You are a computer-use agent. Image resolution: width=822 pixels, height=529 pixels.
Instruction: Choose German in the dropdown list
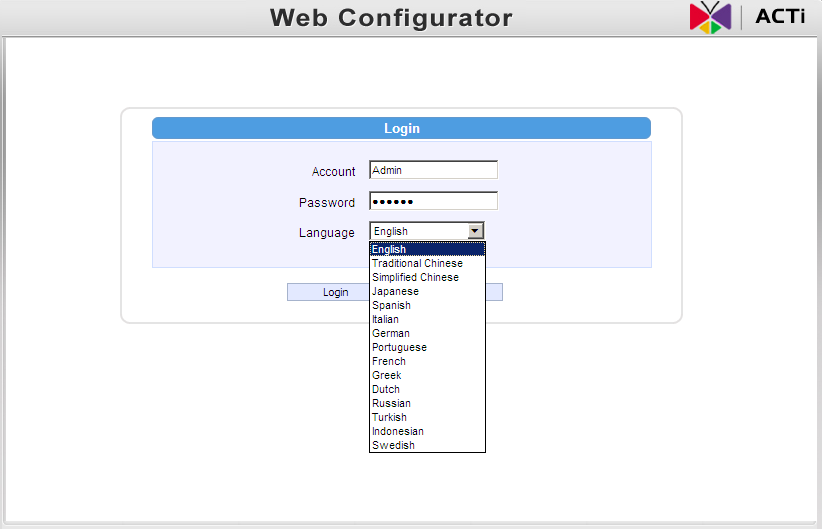[427, 333]
